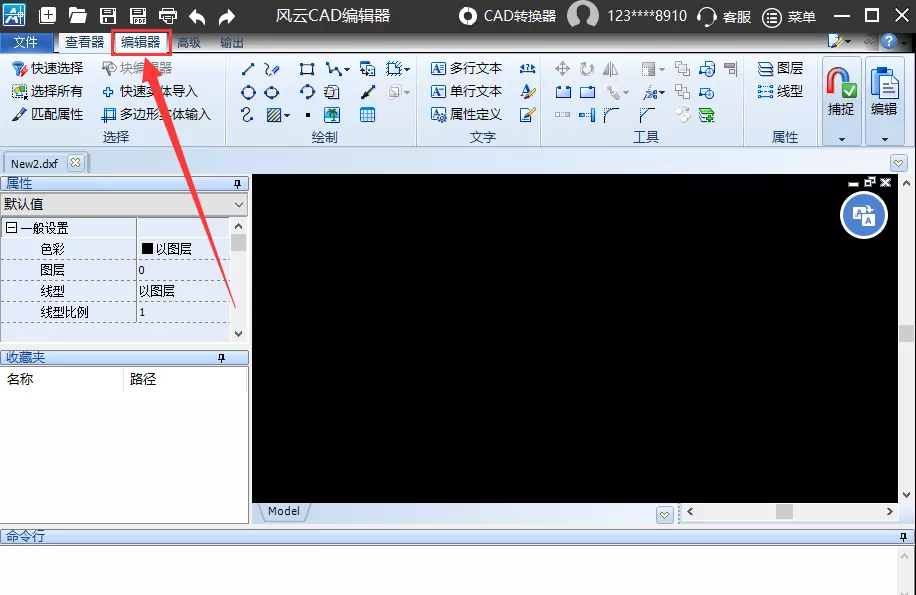The width and height of the screenshot is (916, 595).
Task: Switch to the 输出 tab
Action: pos(232,43)
